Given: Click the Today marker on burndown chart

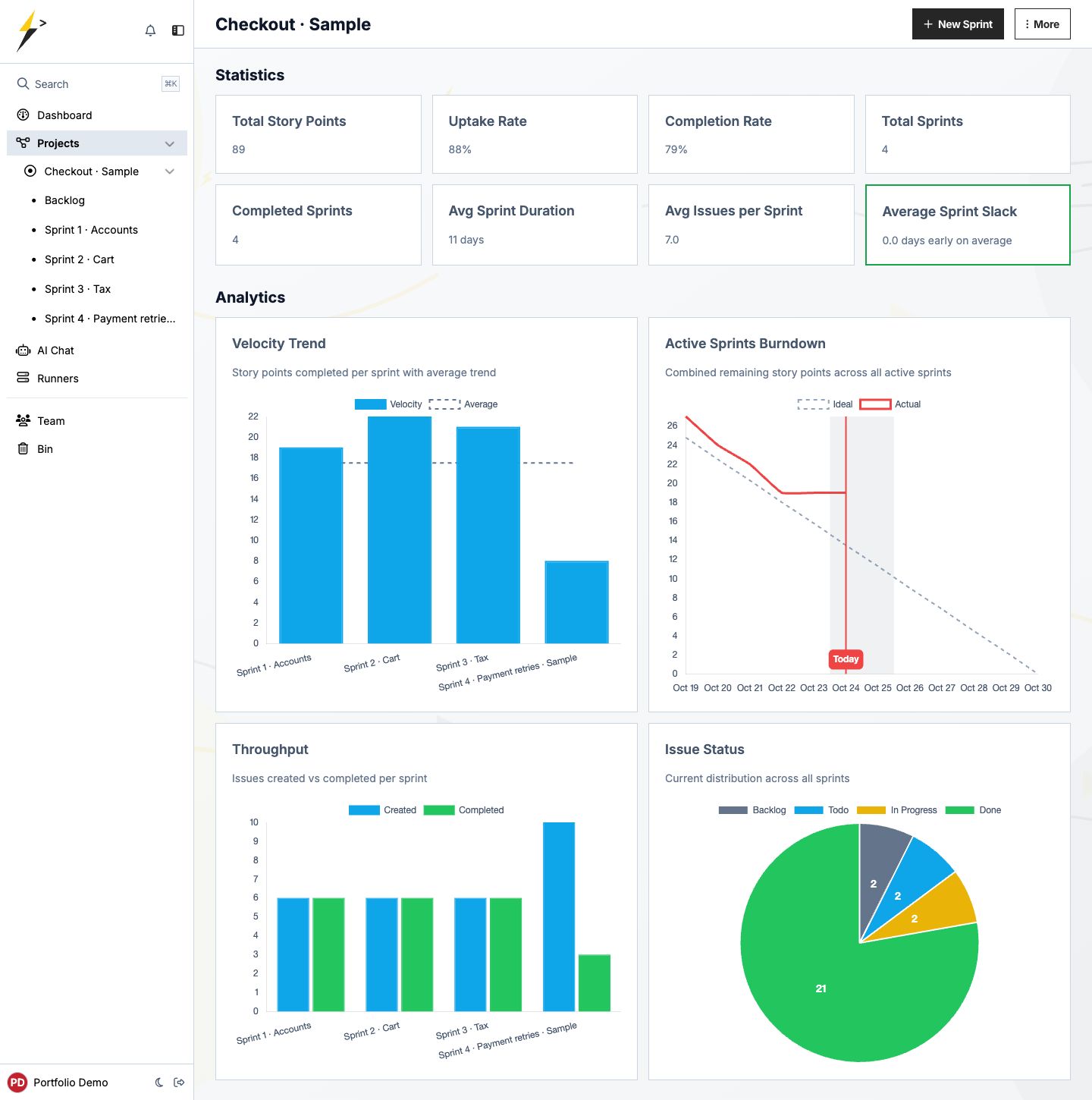Looking at the screenshot, I should click(x=846, y=659).
